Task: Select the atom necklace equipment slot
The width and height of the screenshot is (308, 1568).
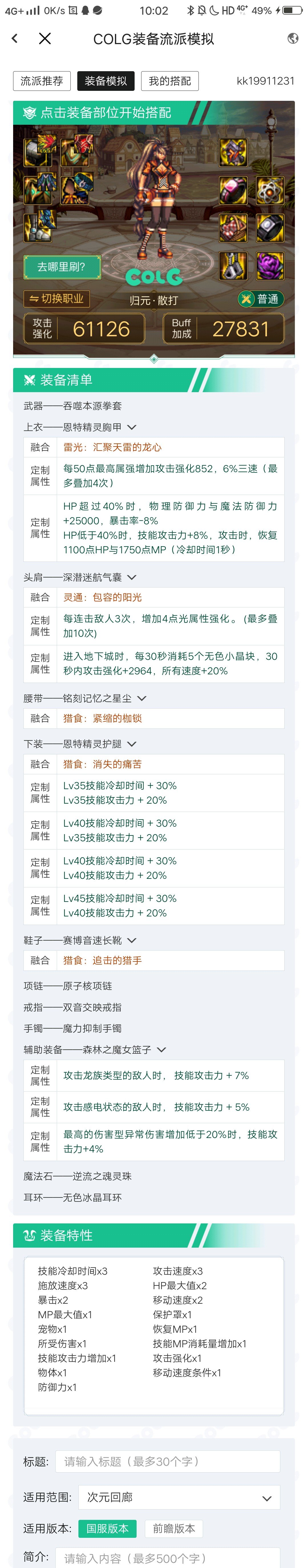Action: tap(269, 191)
